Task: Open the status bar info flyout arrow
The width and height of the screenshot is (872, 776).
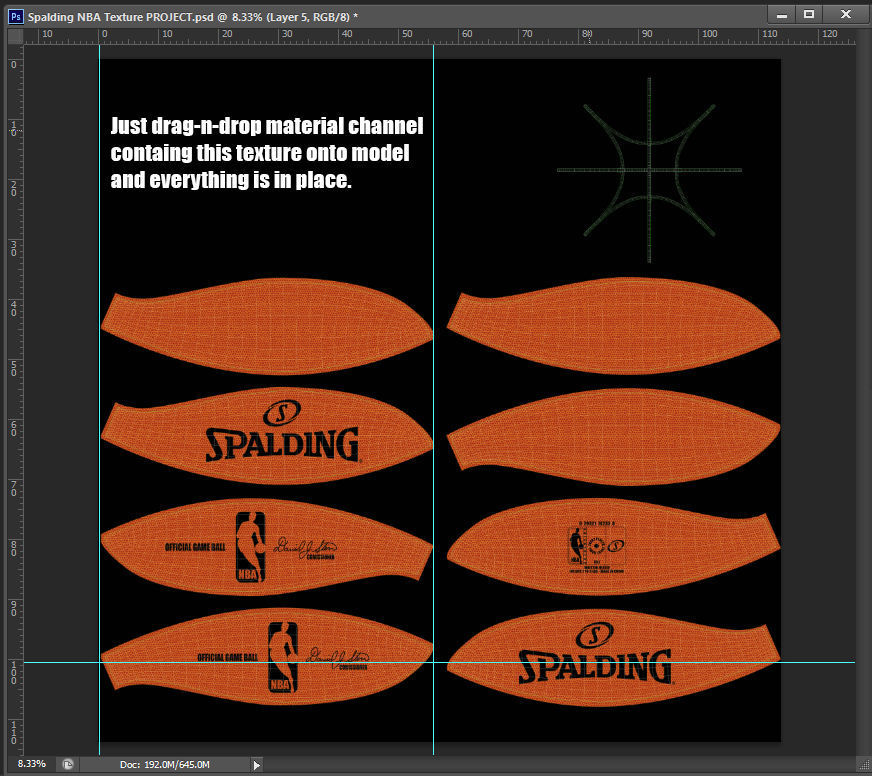Action: [x=257, y=765]
